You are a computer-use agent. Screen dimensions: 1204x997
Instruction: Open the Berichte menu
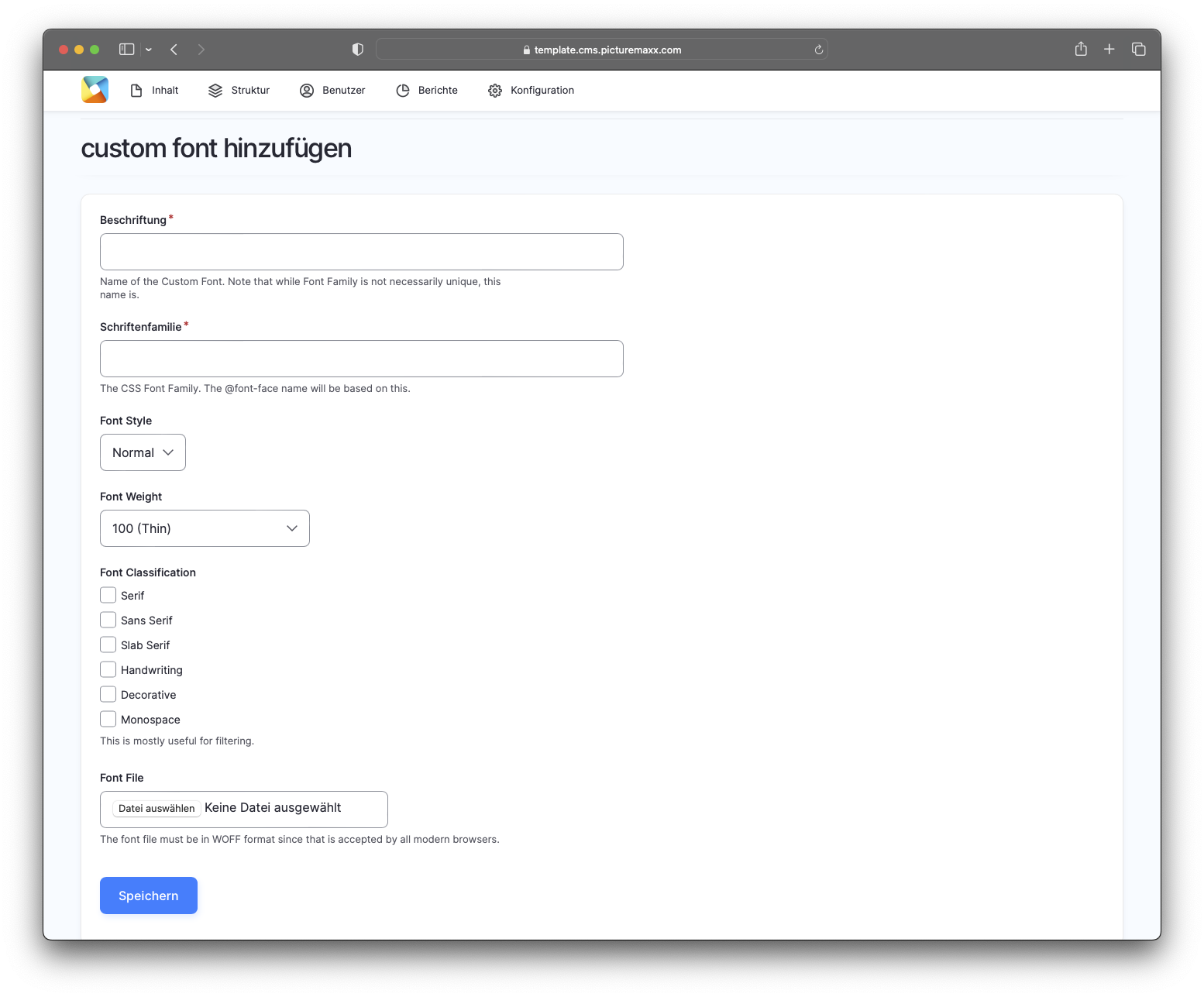(x=427, y=91)
